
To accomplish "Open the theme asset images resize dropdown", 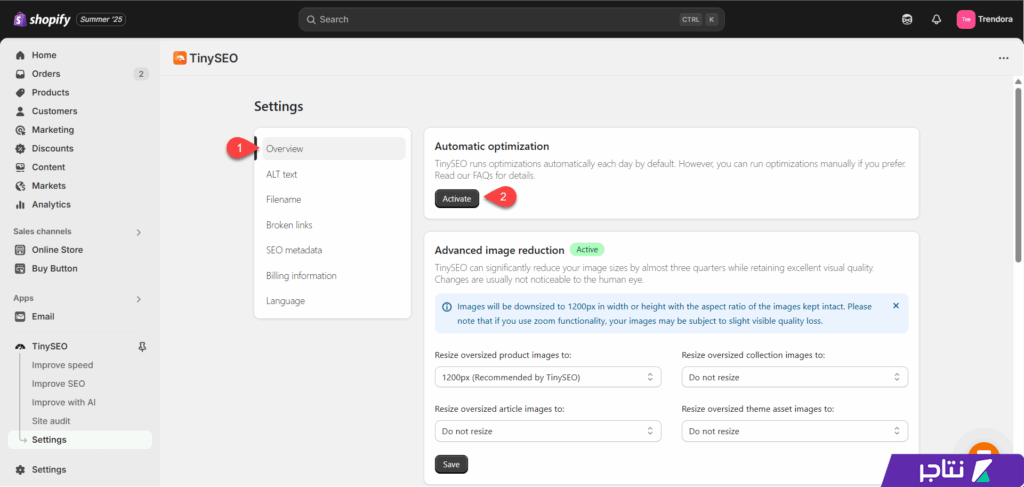I will (795, 431).
